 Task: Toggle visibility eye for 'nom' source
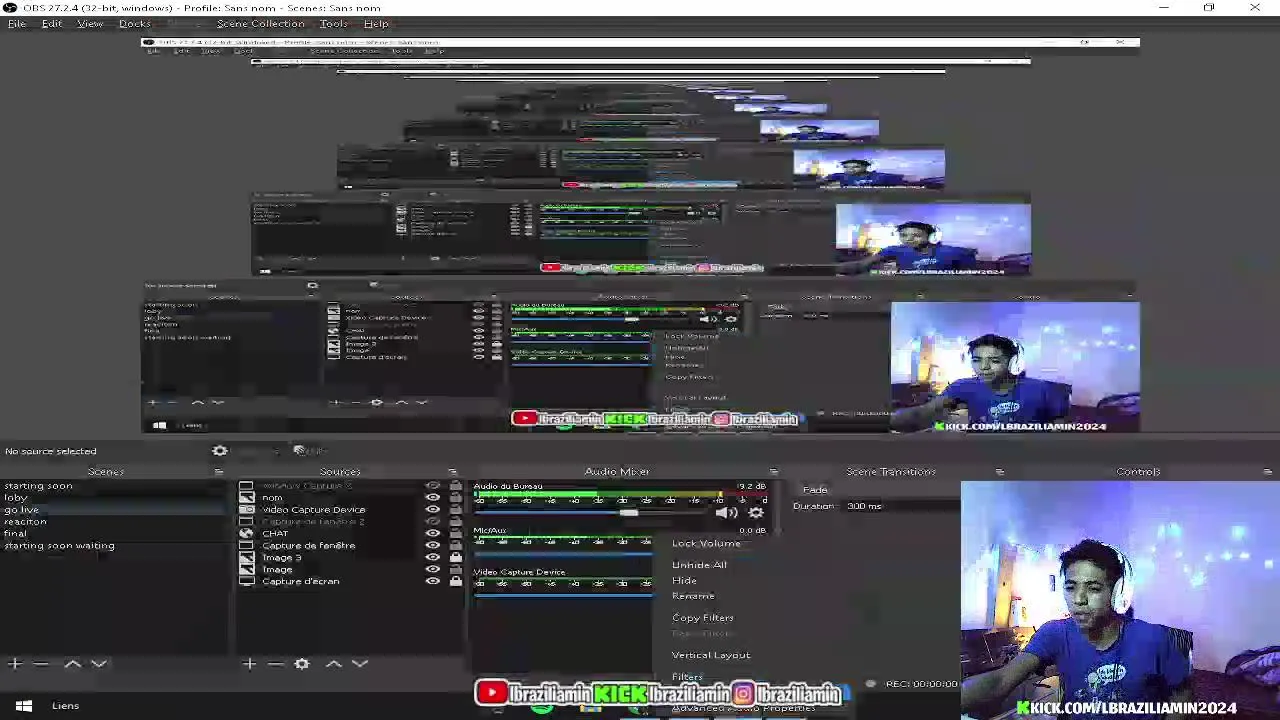[x=433, y=497]
